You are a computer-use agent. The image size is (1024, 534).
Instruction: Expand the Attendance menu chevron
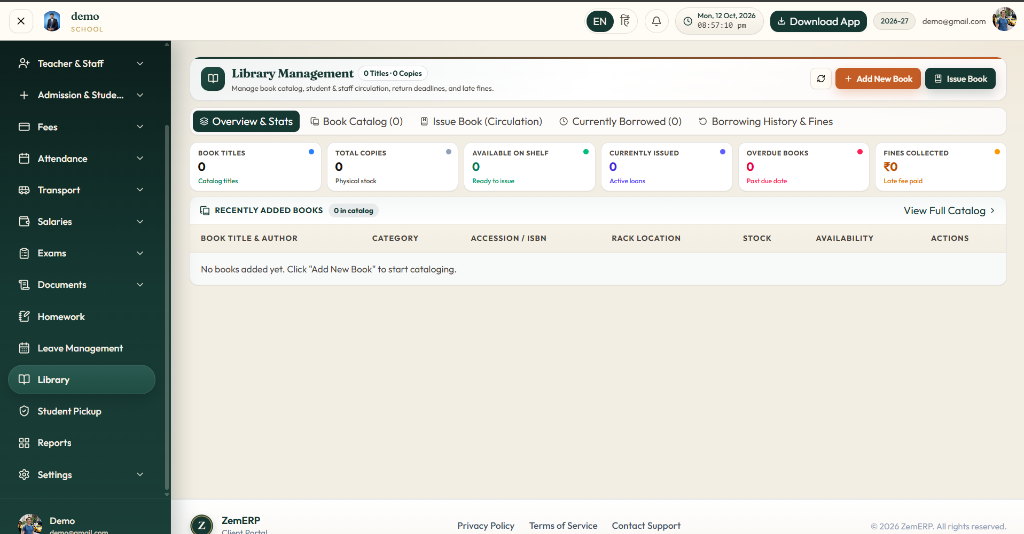pos(140,159)
